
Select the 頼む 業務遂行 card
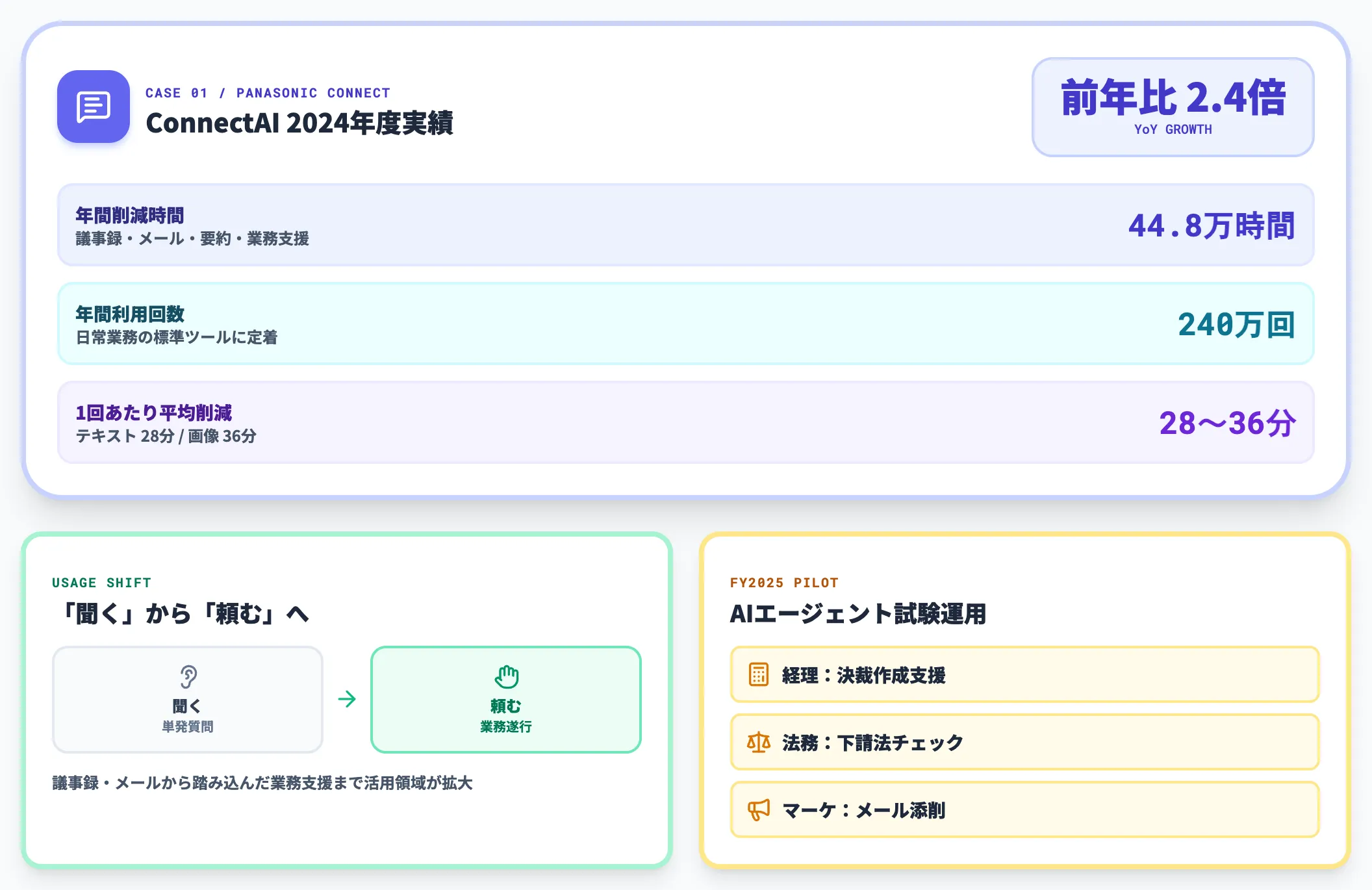tap(506, 700)
